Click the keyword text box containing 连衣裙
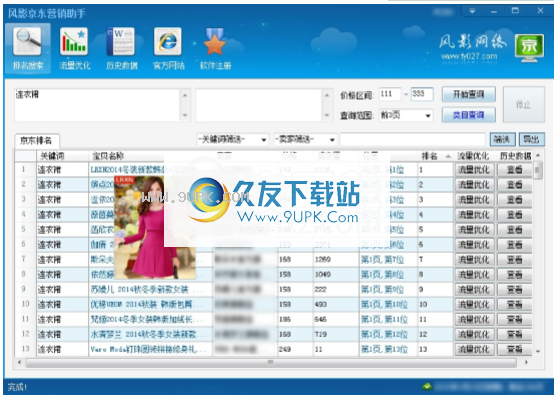The height and width of the screenshot is (400, 555). pyautogui.click(x=97, y=105)
